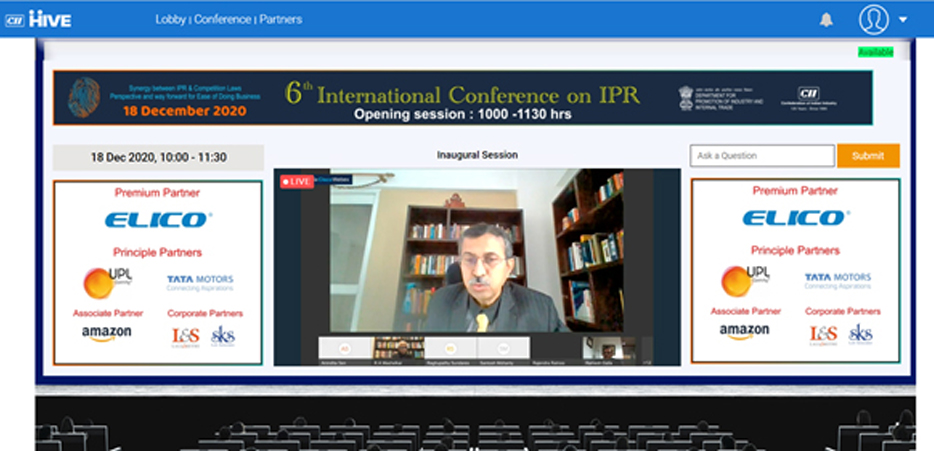Click the 6th International Conference on IPR banner

[x=463, y=98]
